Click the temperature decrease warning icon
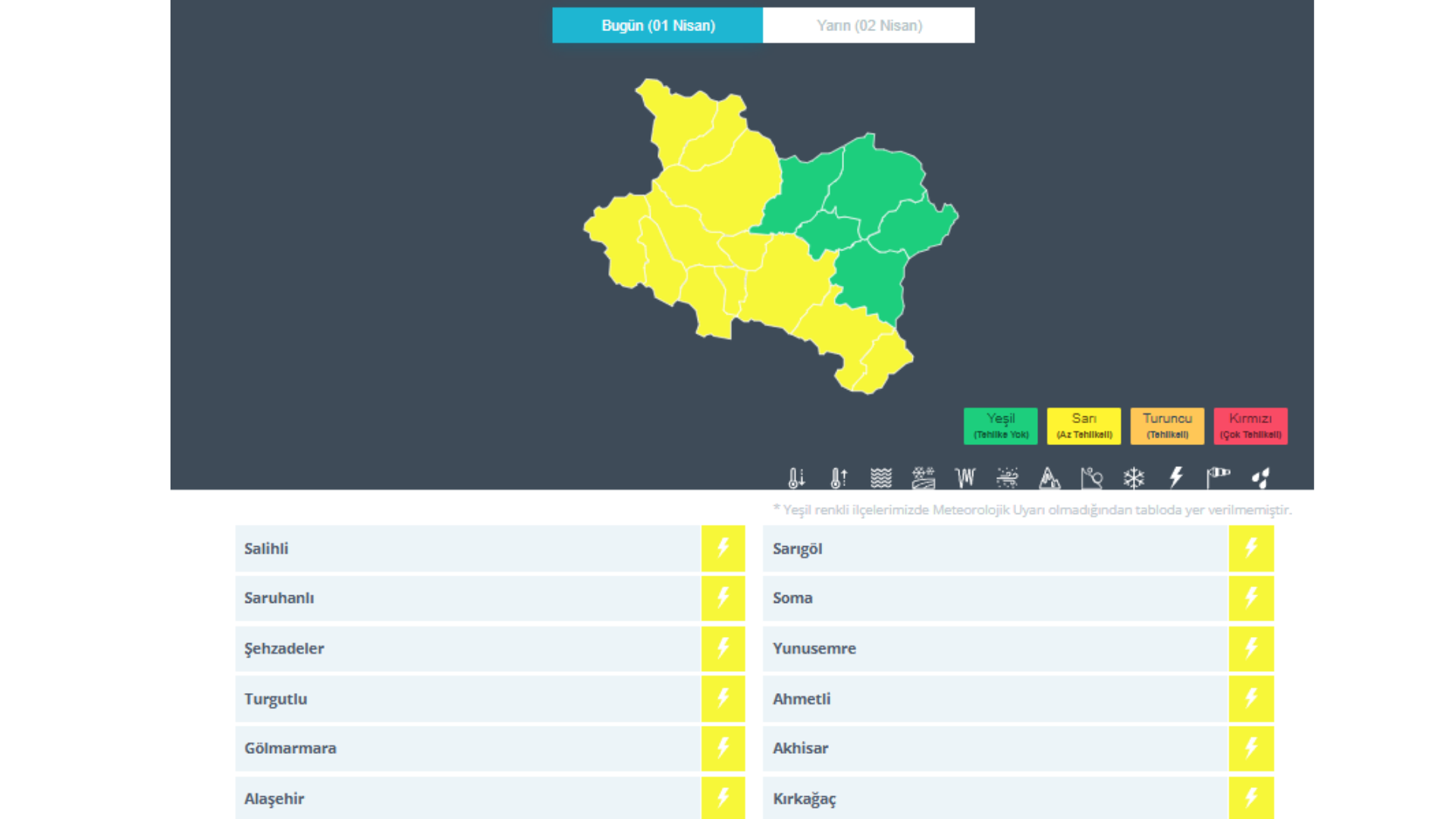1456x819 pixels. coord(796,478)
